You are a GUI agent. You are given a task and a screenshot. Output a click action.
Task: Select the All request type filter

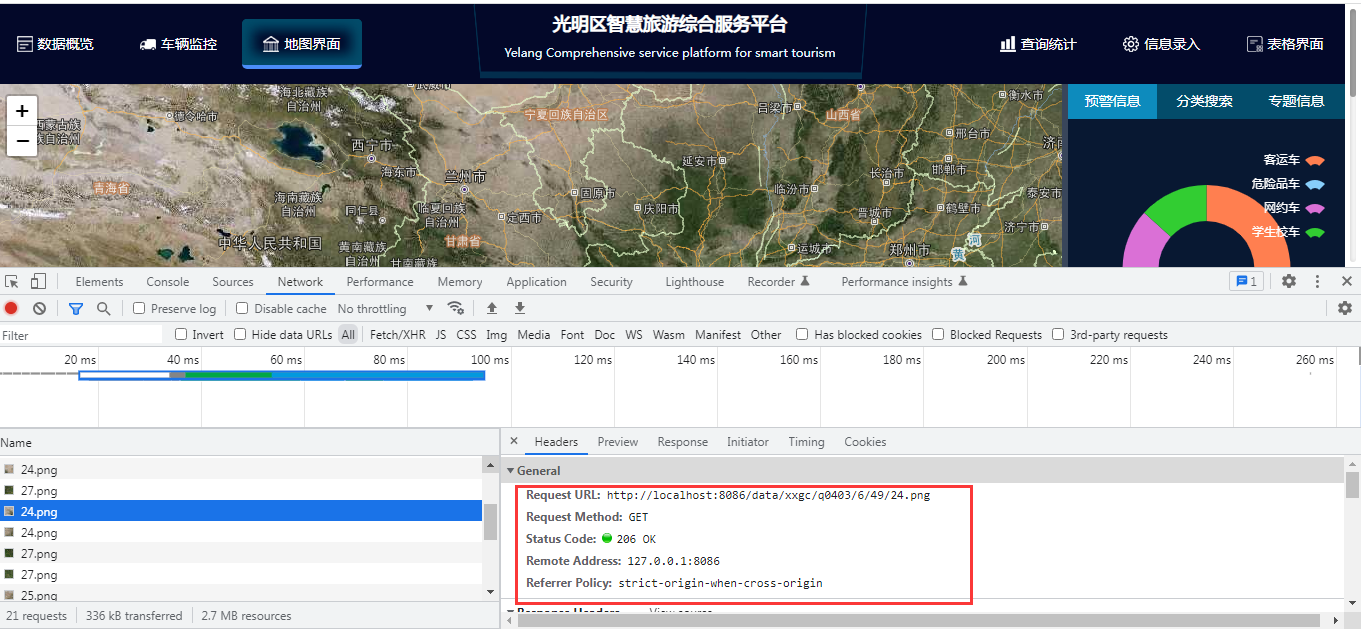click(348, 335)
